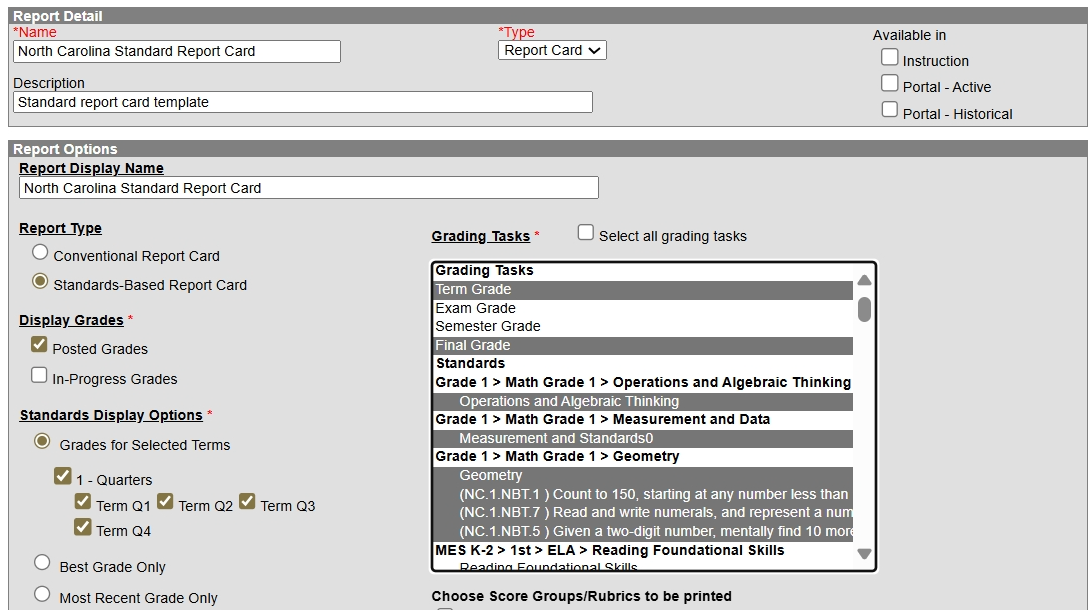This screenshot has width=1089, height=610.
Task: Click the grading tasks list scrollbar thumb
Action: 864,309
